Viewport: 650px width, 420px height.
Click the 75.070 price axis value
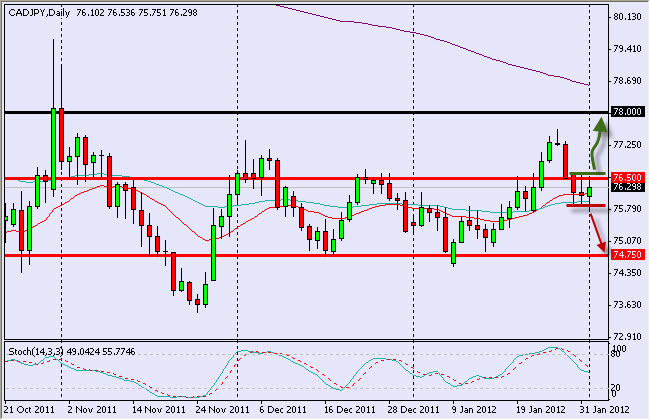(x=627, y=240)
